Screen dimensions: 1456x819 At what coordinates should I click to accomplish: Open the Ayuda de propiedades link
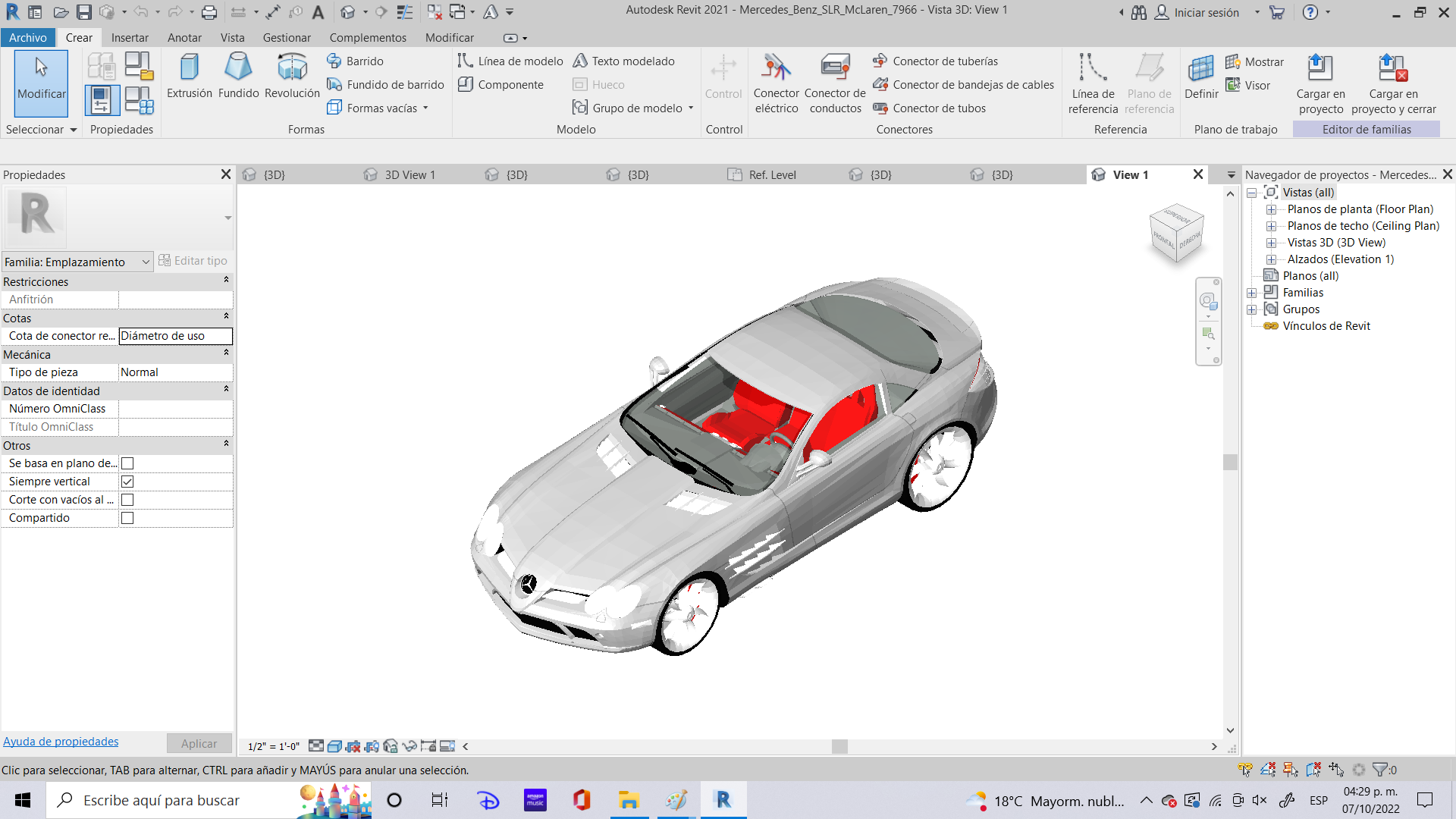[61, 742]
